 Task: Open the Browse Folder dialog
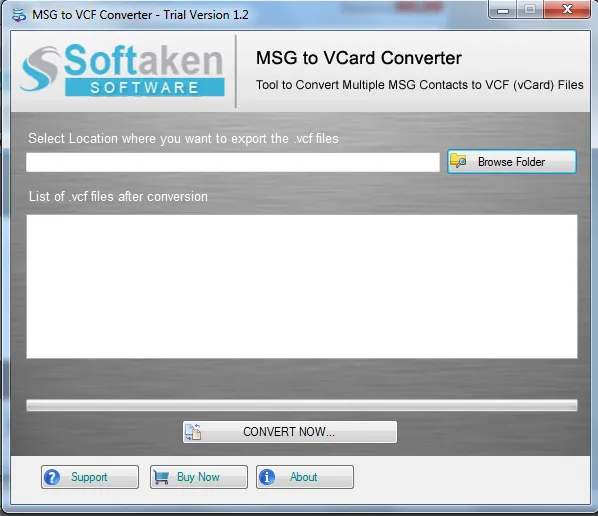[511, 161]
